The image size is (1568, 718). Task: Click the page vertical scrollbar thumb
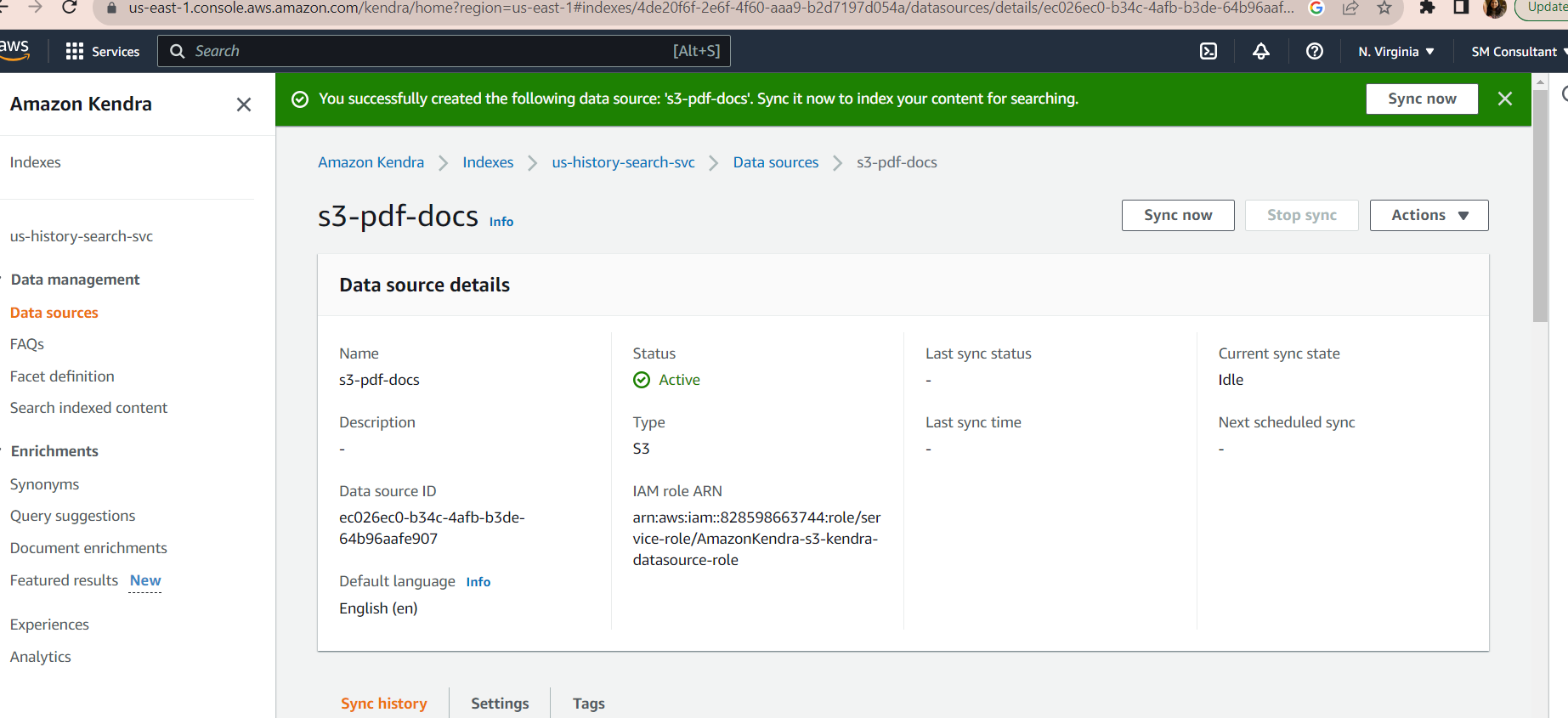point(1540,204)
